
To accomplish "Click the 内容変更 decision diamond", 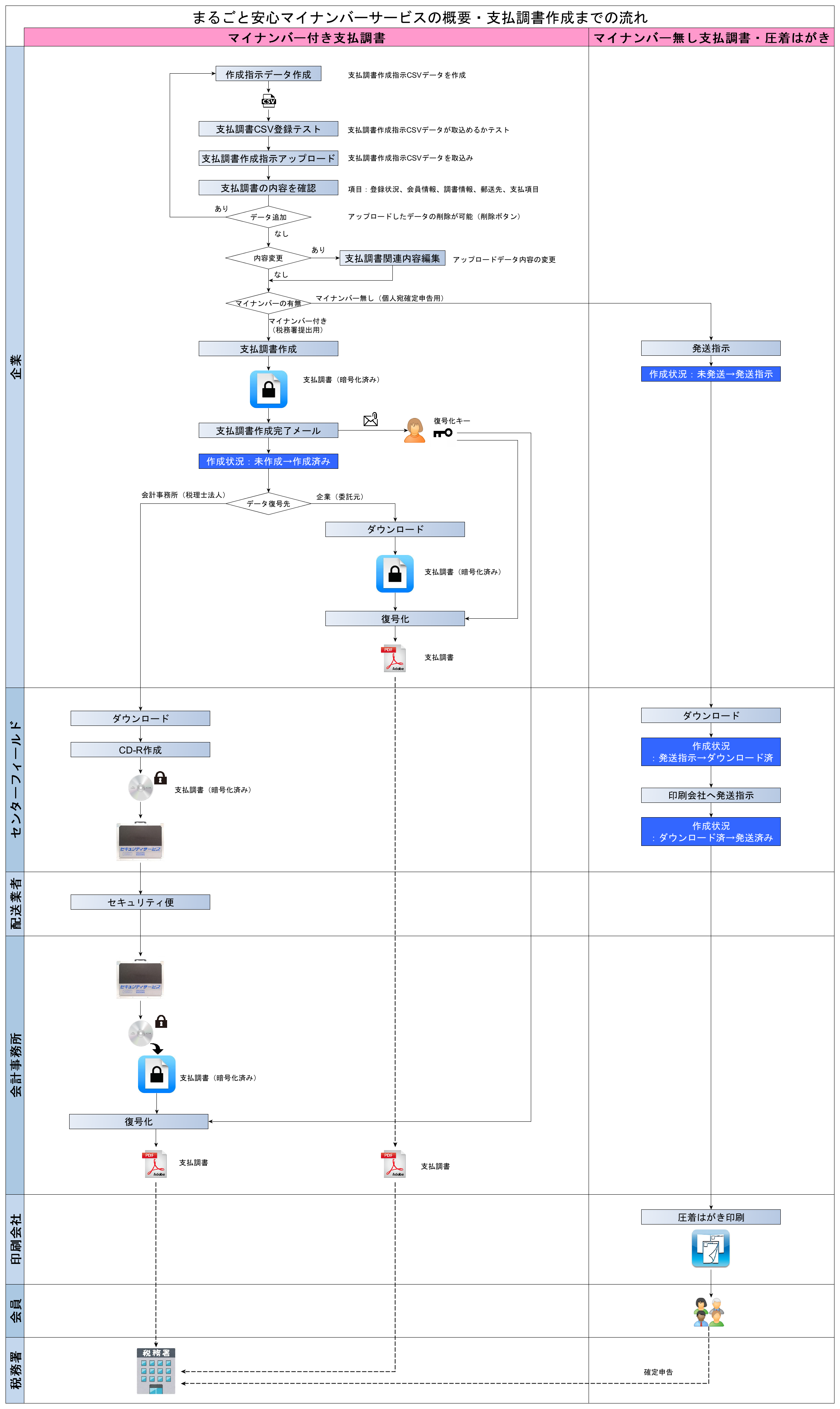I will coord(268,258).
